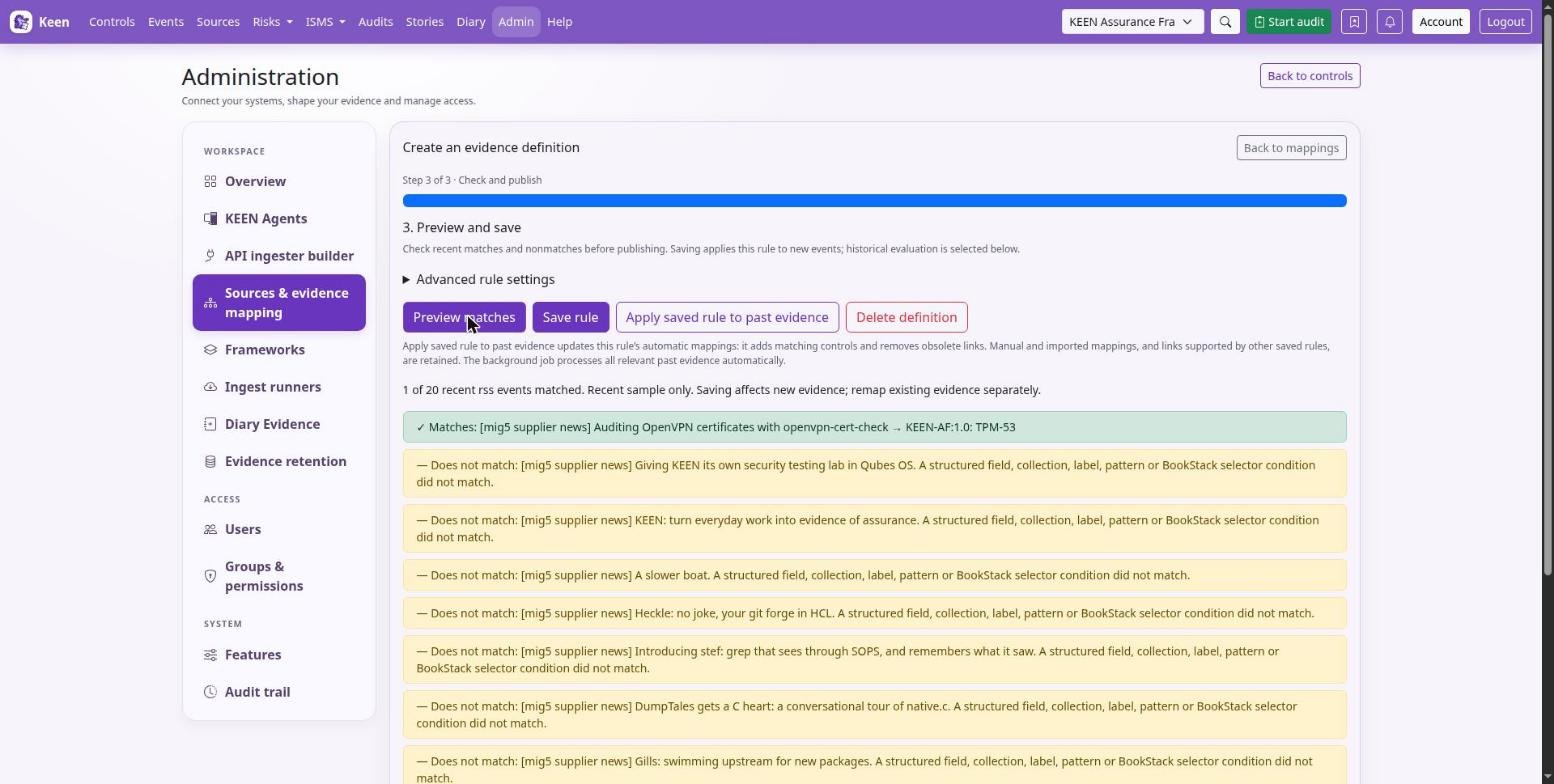Open the KEEN Assurance framework selector
Screen dimensions: 1554x784
[1132, 22]
